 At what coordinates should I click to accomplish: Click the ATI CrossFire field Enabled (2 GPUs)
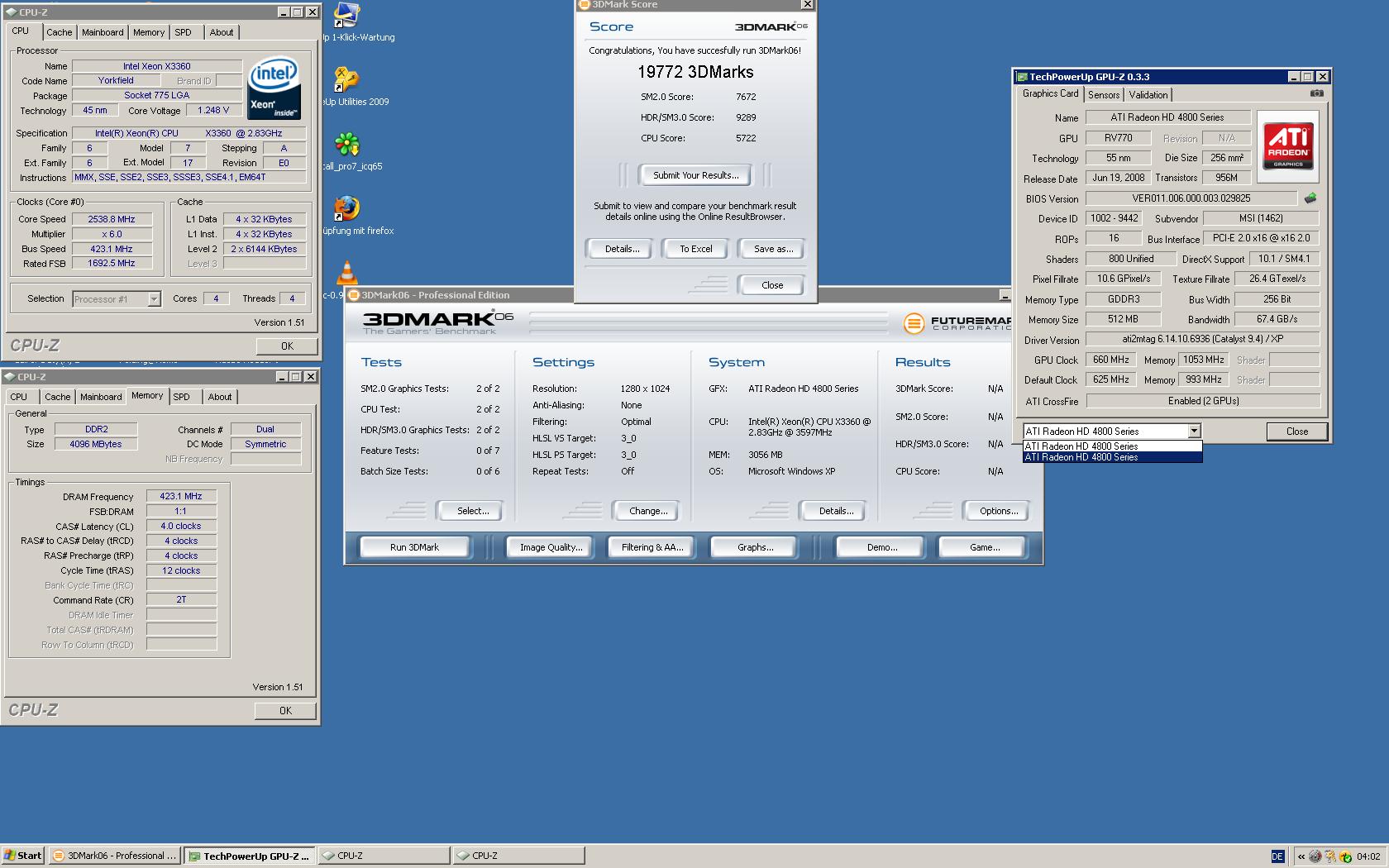(x=1202, y=401)
